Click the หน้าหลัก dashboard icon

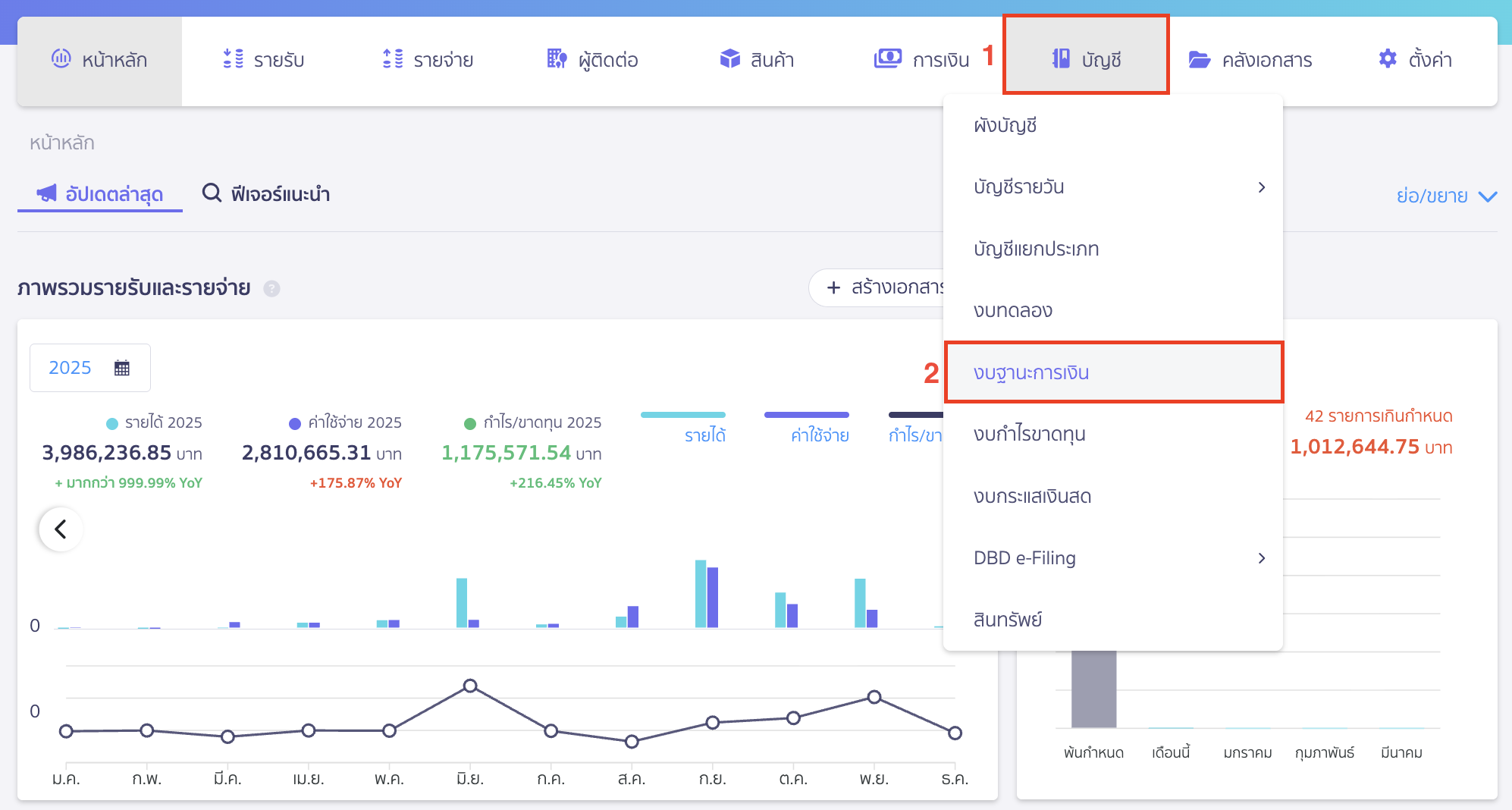(61, 58)
